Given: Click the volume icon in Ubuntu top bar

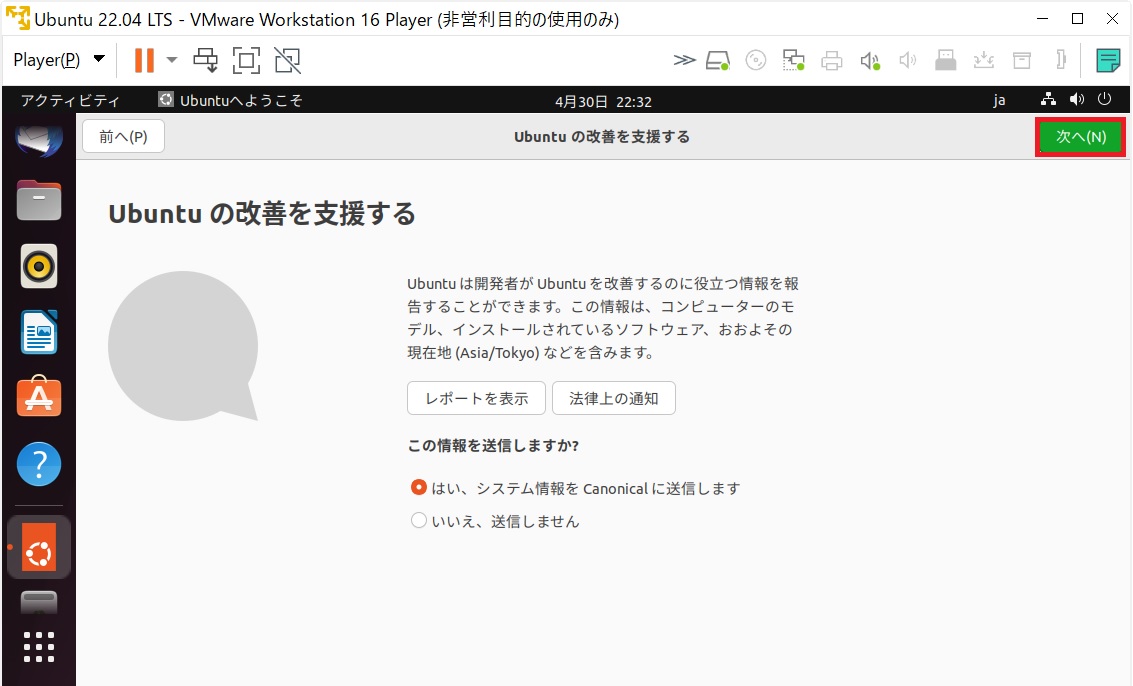Looking at the screenshot, I should tap(1077, 100).
